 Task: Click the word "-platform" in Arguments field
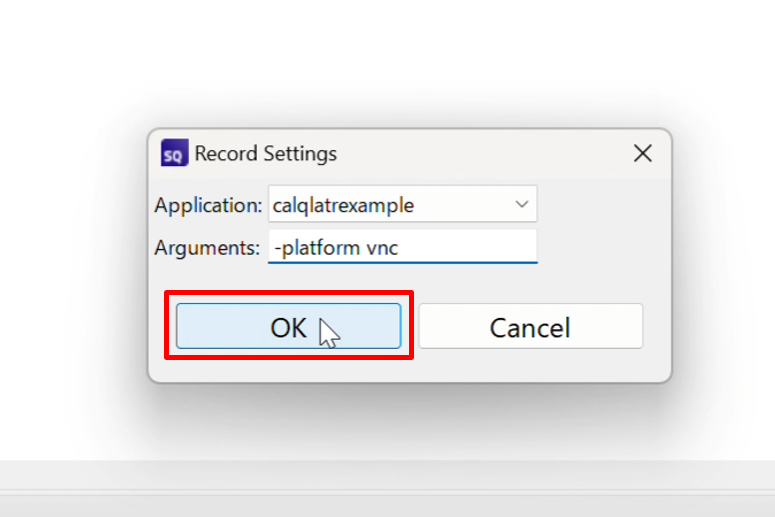pos(316,248)
